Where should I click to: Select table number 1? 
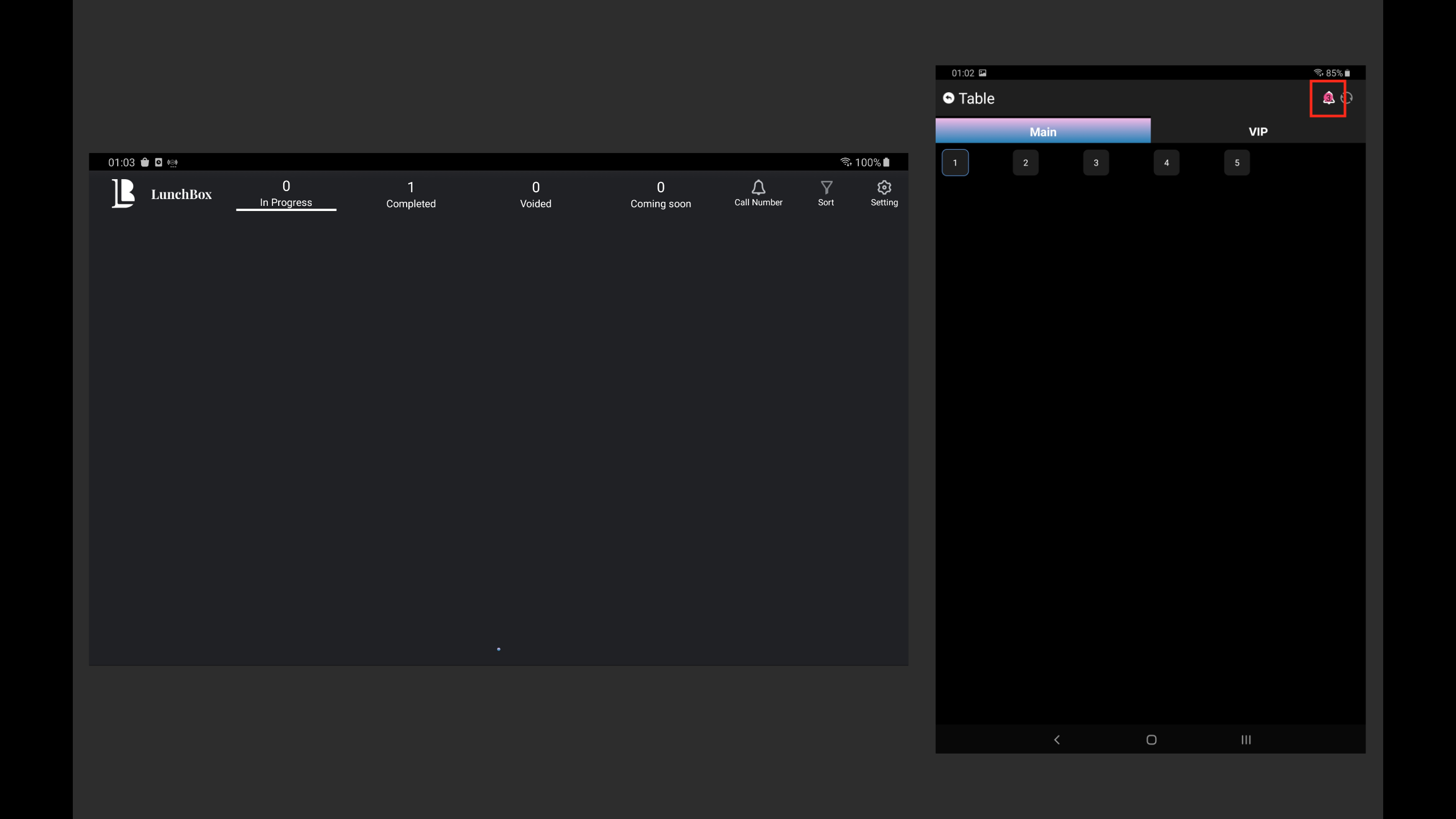(955, 163)
